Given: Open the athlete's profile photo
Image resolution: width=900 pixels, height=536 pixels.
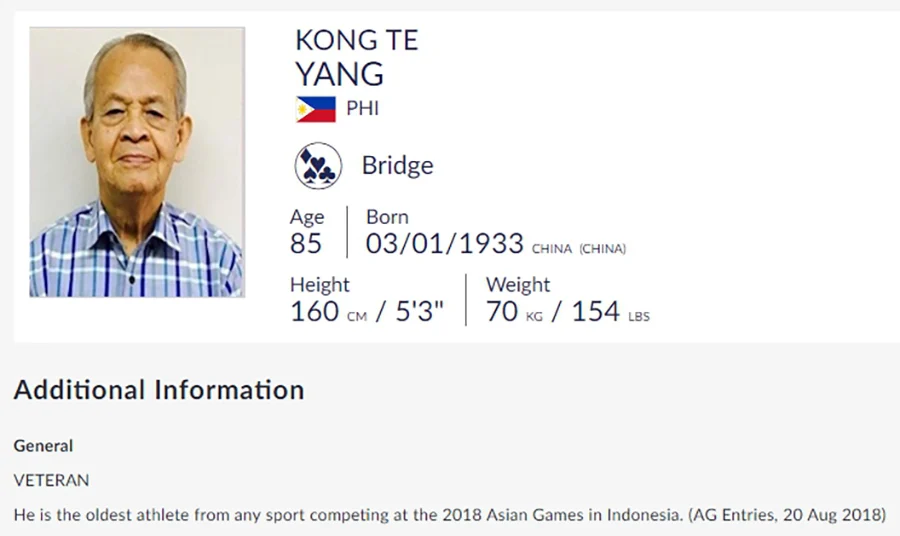Looking at the screenshot, I should pos(137,162).
